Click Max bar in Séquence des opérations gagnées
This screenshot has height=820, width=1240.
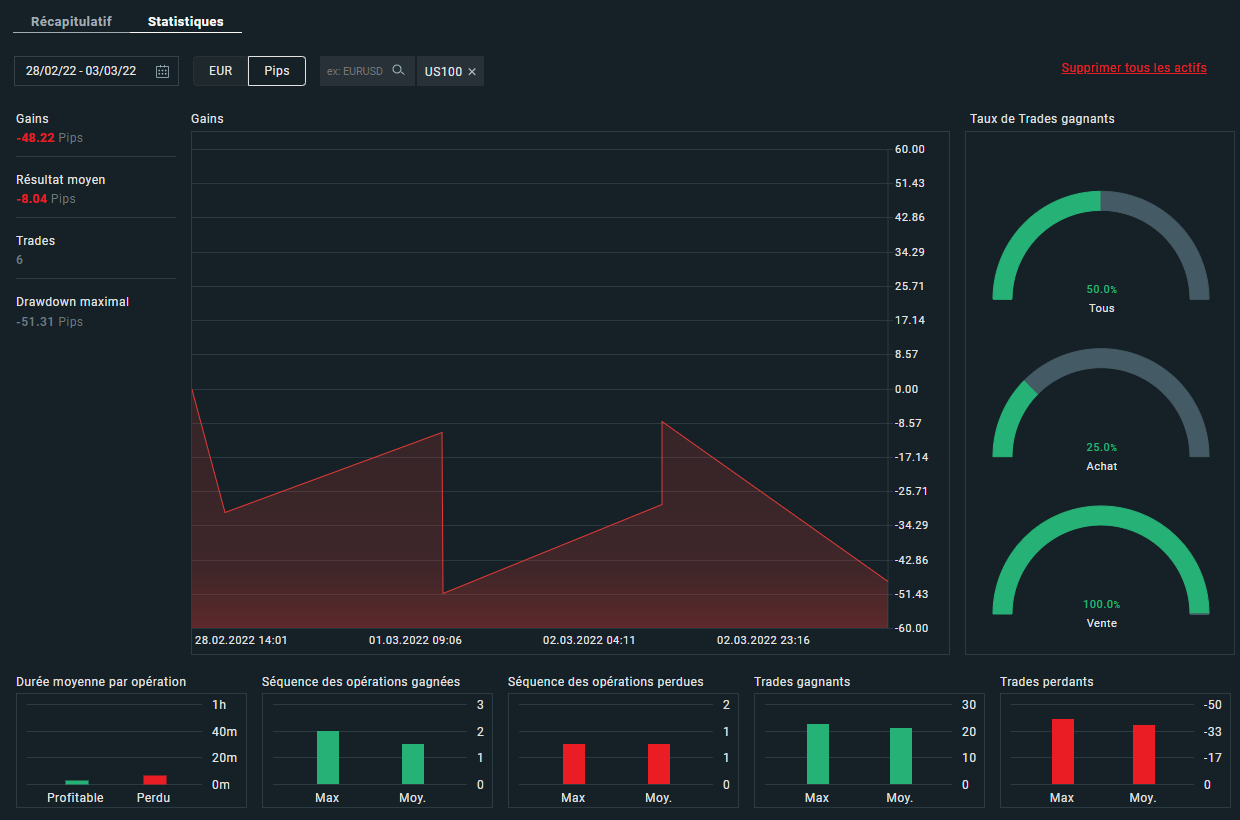click(x=328, y=757)
